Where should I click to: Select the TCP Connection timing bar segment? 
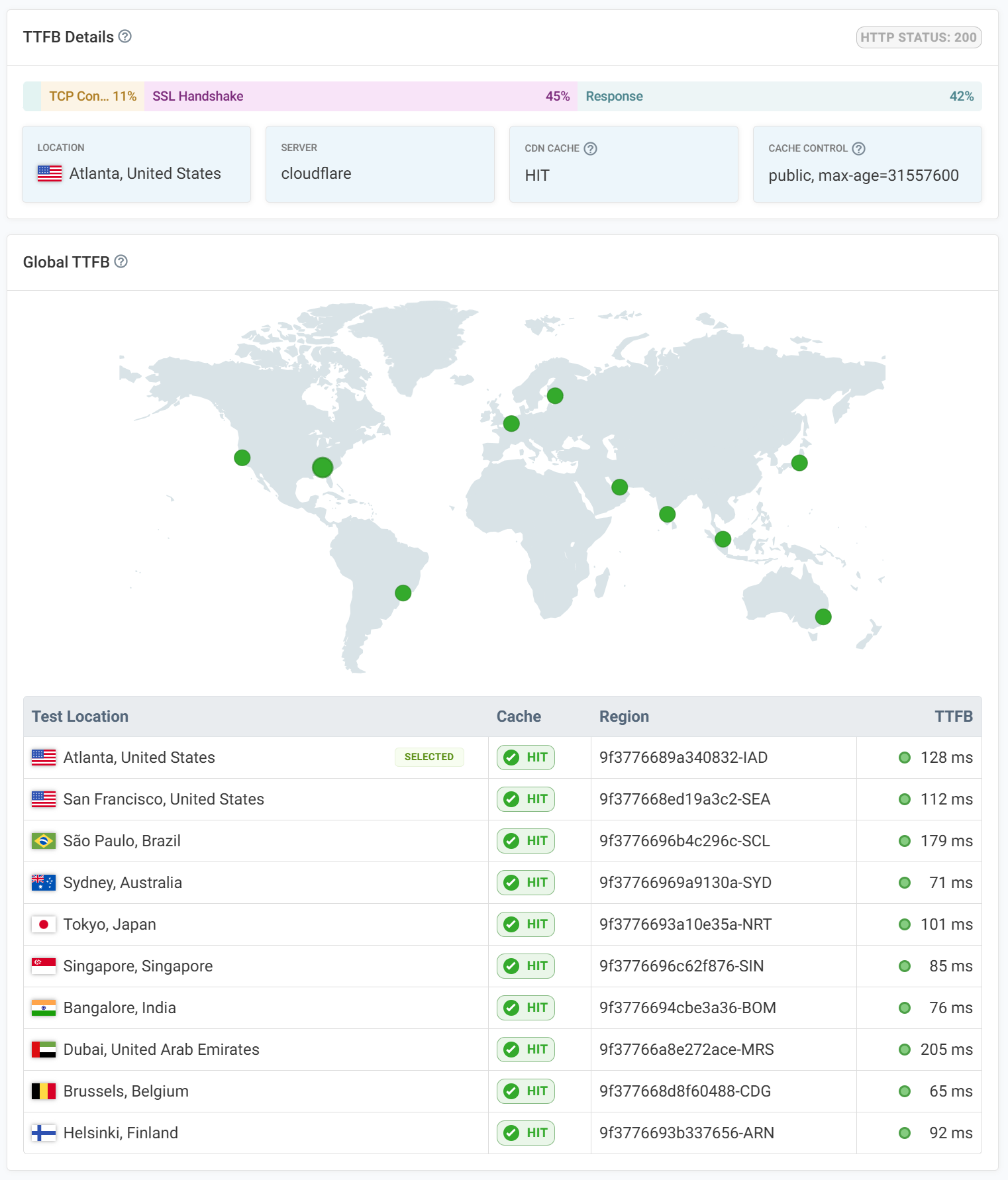click(93, 96)
